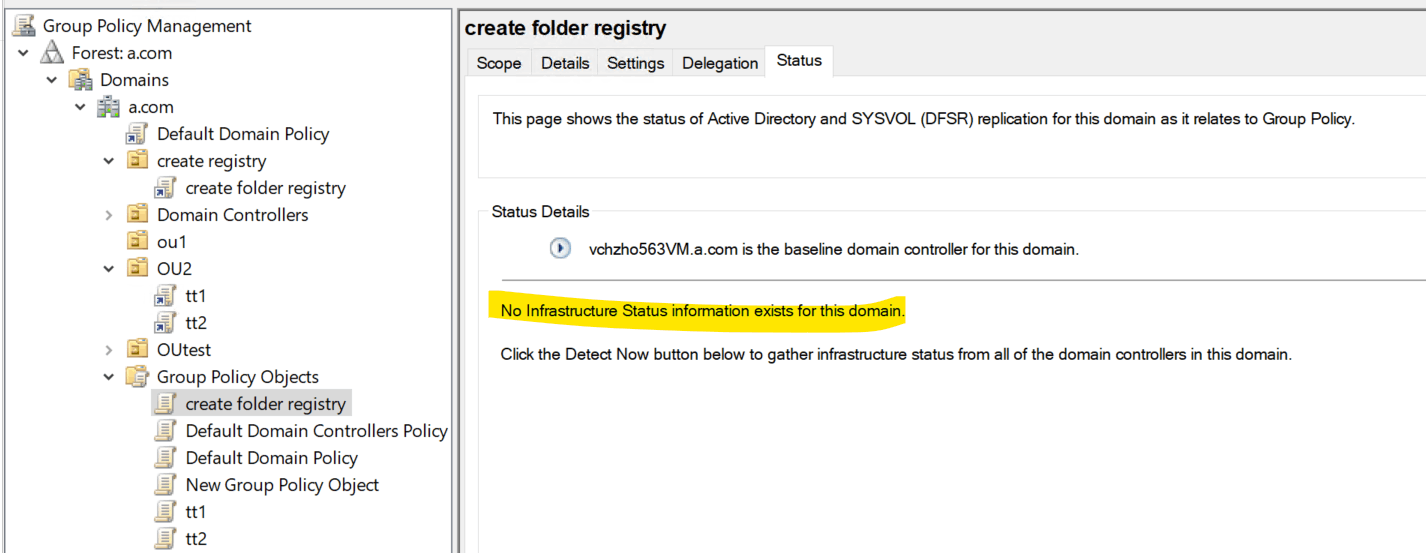Expand the OUtest tree node
The height and width of the screenshot is (553, 1426).
[x=109, y=350]
